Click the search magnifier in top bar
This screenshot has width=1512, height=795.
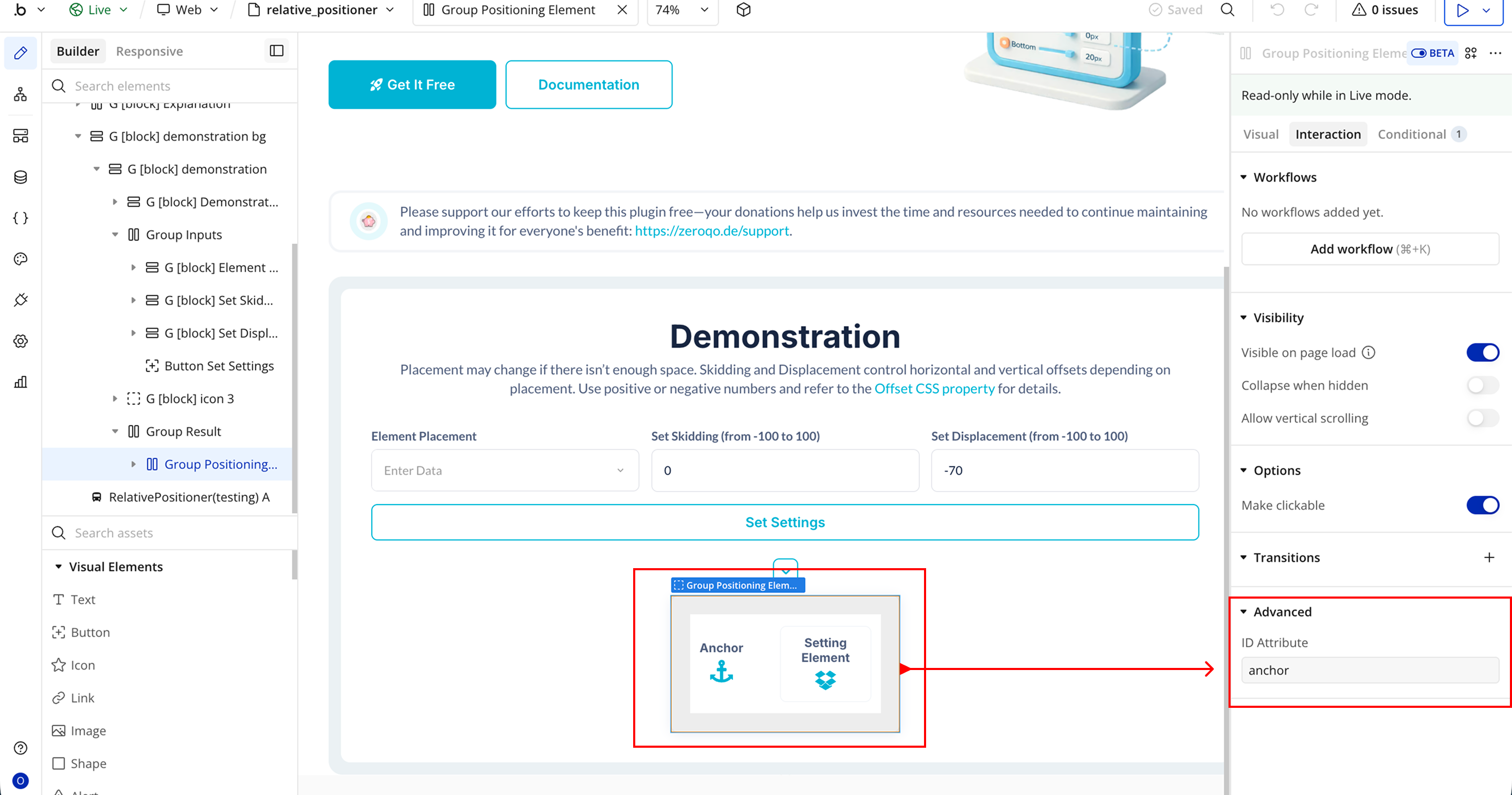(x=1227, y=10)
